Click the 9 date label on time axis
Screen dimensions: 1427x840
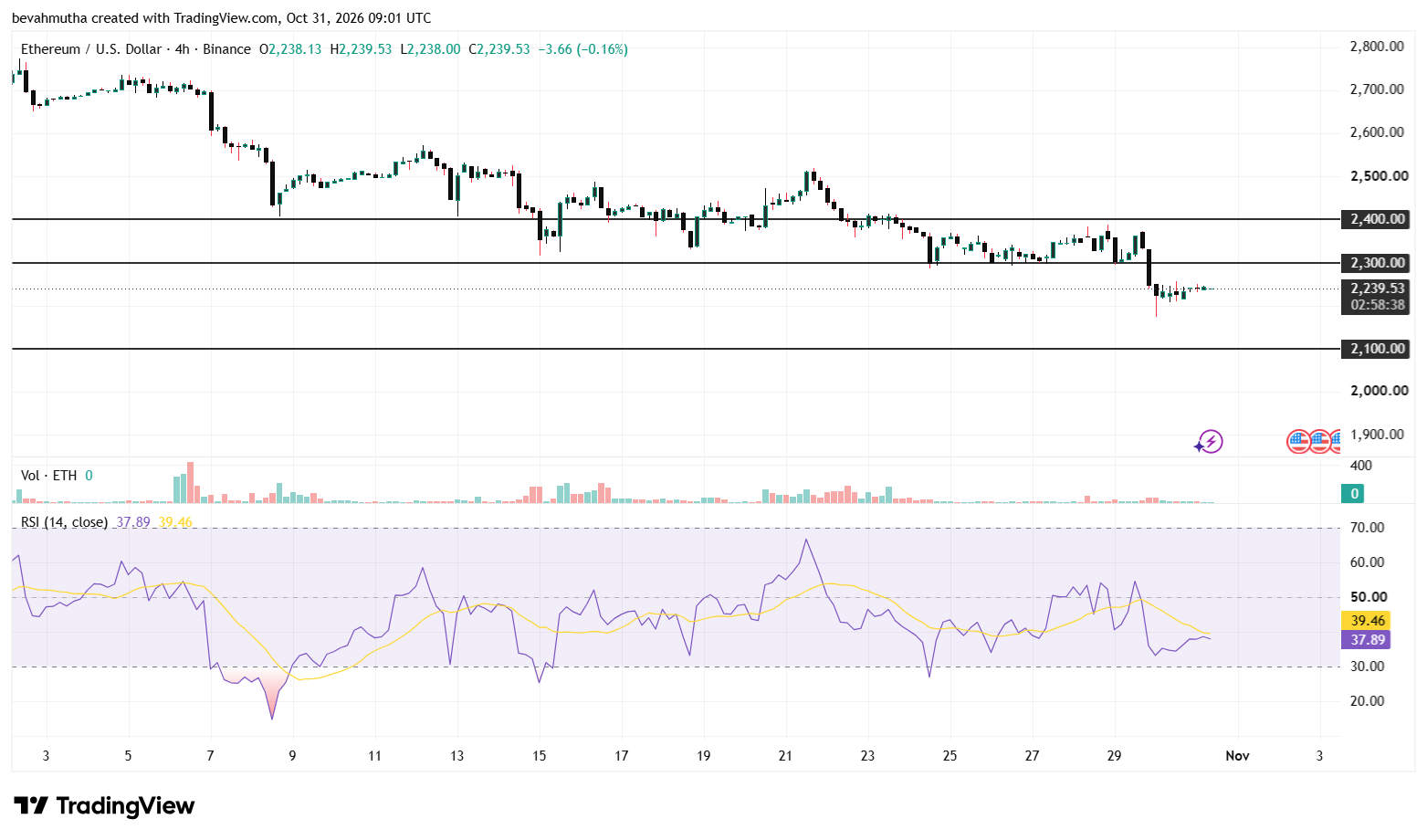click(x=292, y=756)
